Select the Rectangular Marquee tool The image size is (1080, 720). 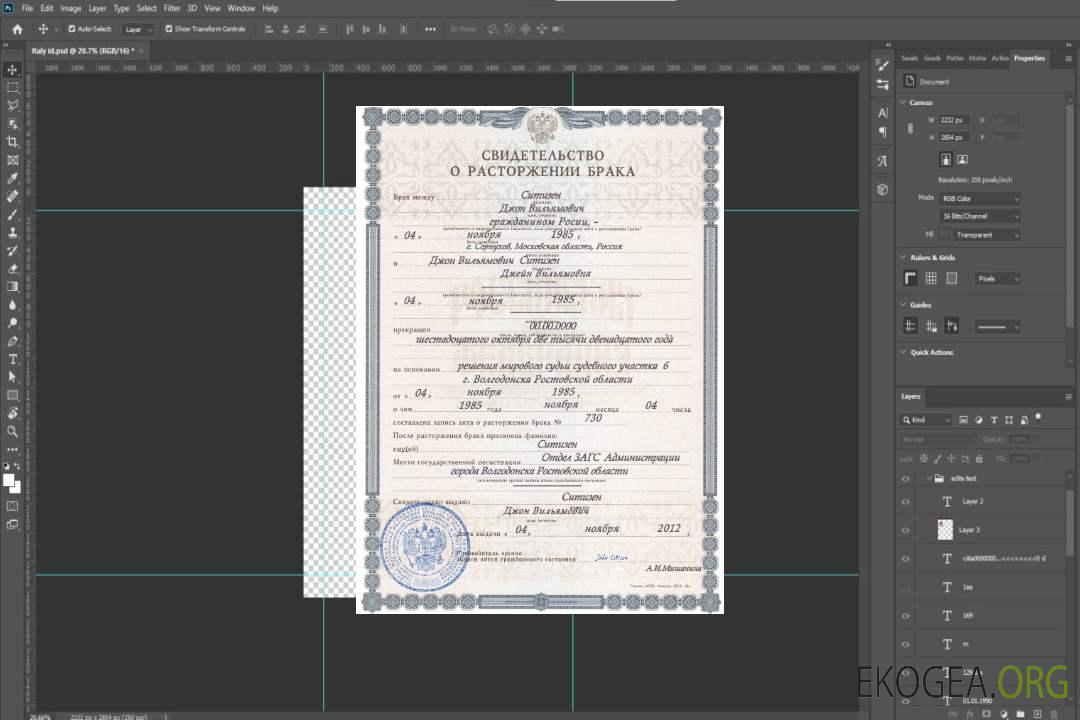tap(12, 88)
